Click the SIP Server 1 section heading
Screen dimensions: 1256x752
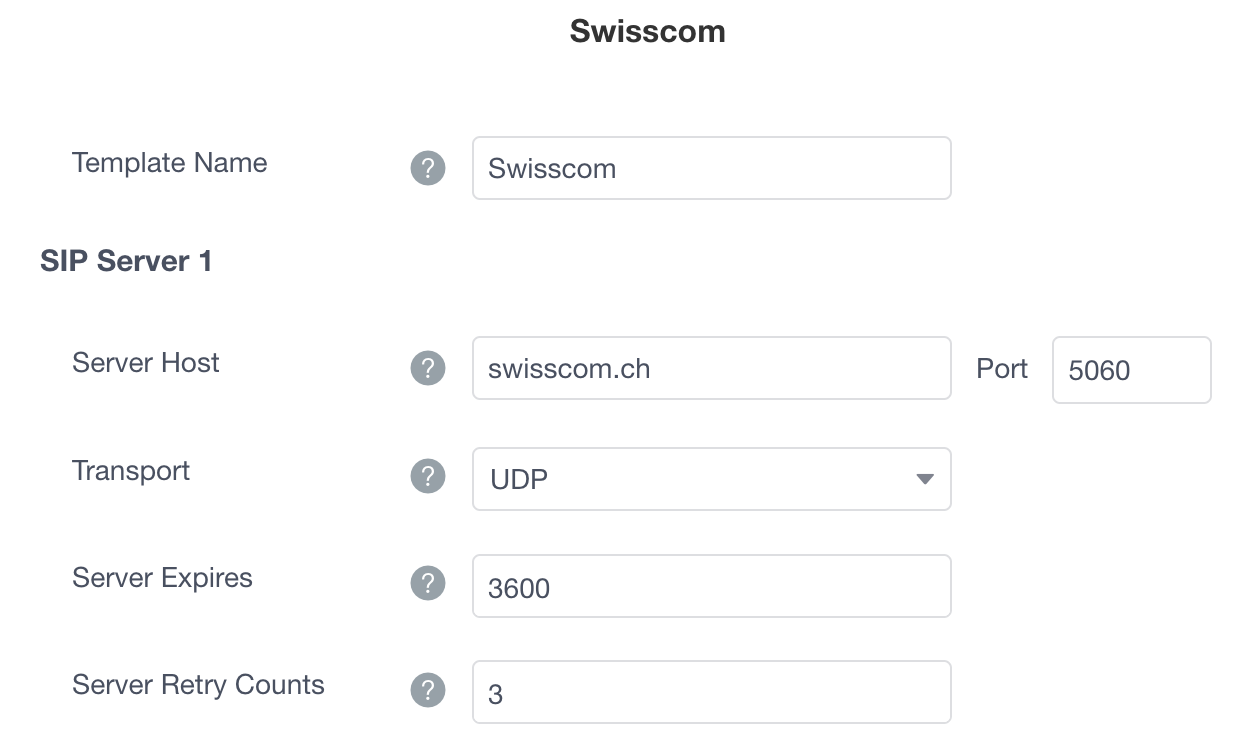(x=126, y=261)
